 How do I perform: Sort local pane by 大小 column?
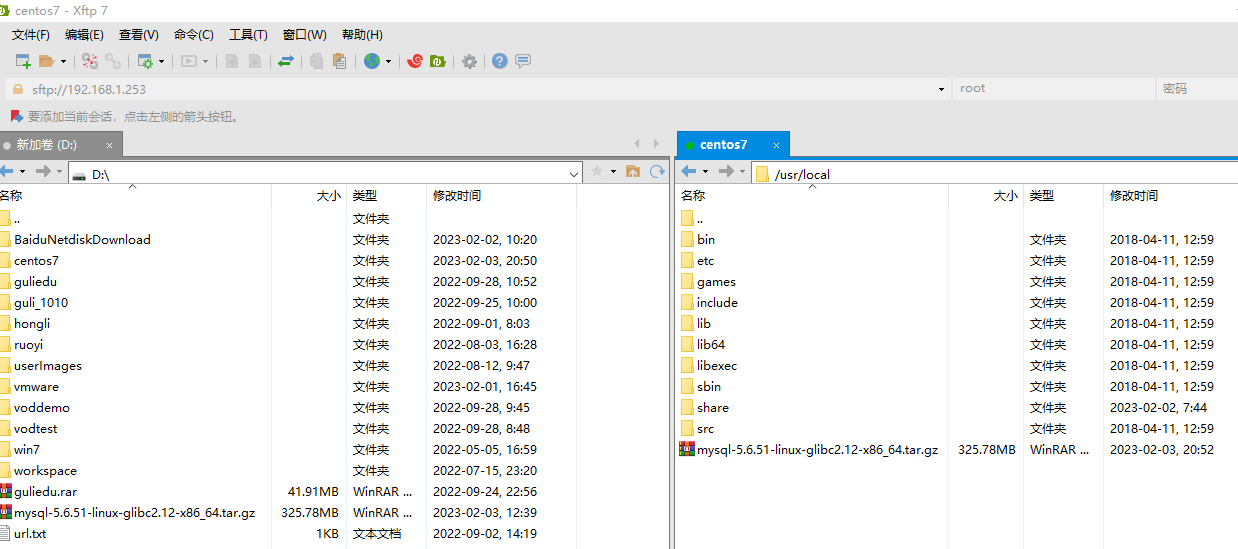(x=329, y=196)
